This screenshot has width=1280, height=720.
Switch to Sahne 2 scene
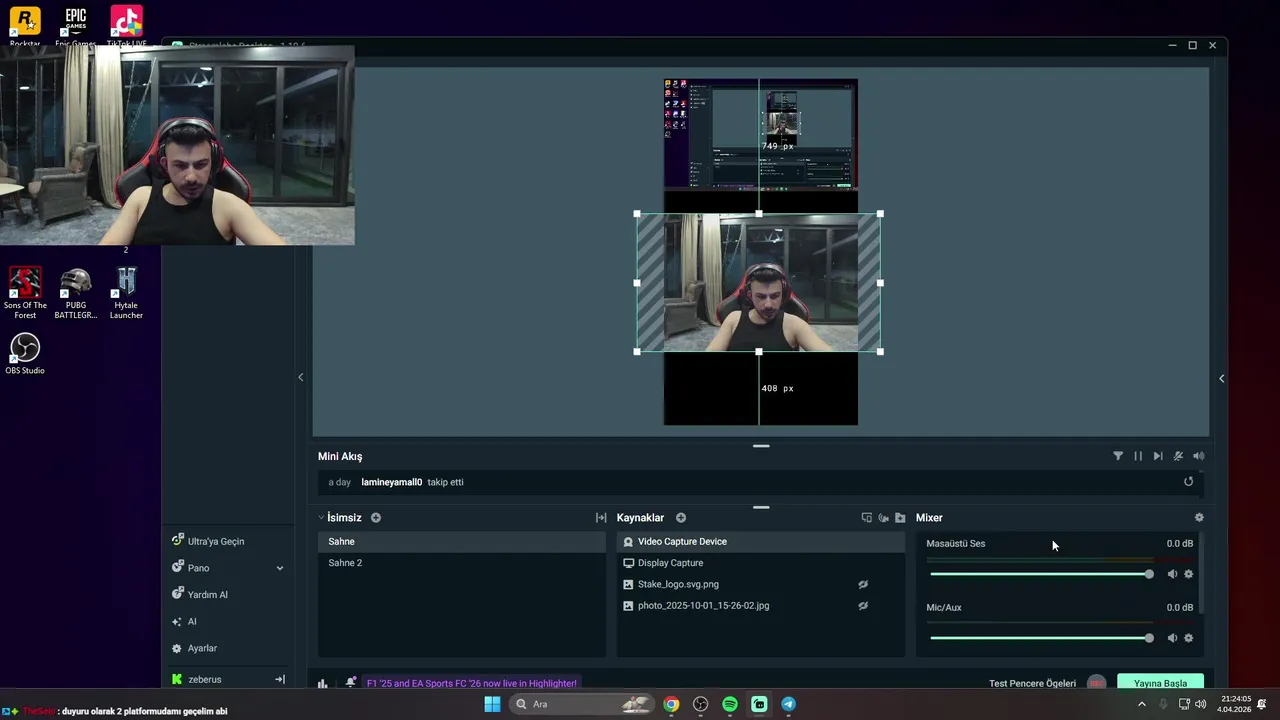coord(462,563)
